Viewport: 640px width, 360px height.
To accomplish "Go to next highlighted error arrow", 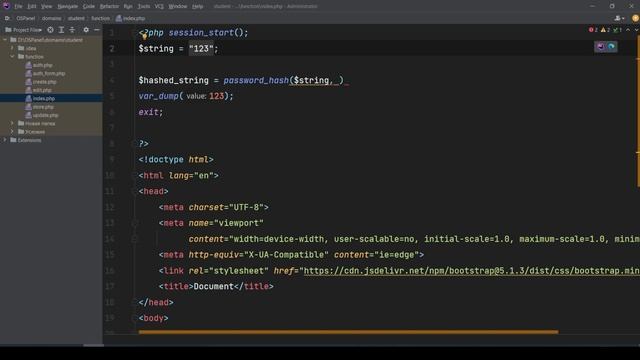I will point(636,30).
